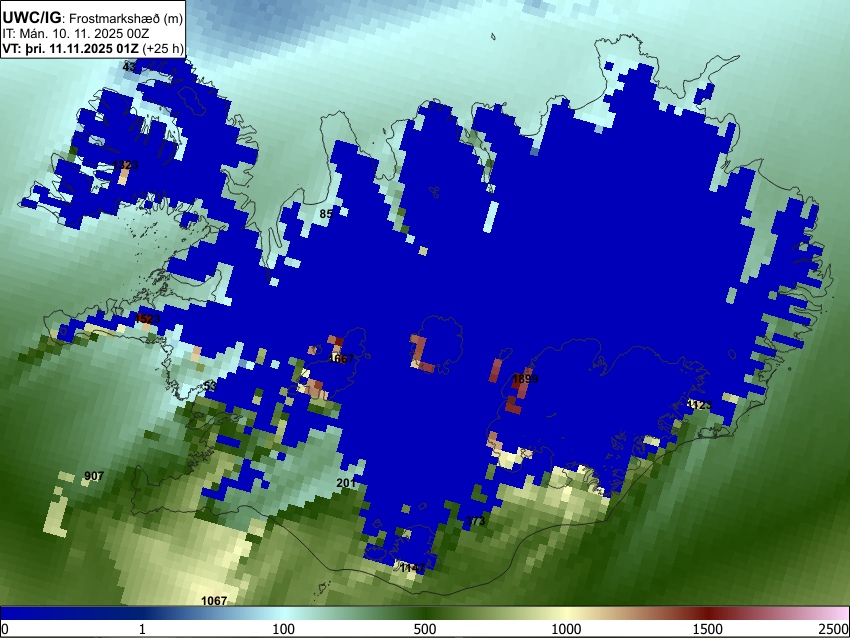This screenshot has height=638, width=850.
Task: Click the map value label 1667
Action: [x=342, y=358]
